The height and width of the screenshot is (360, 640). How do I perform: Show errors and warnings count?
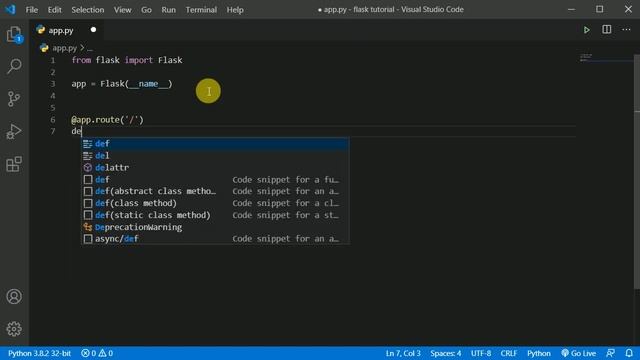tap(97, 353)
